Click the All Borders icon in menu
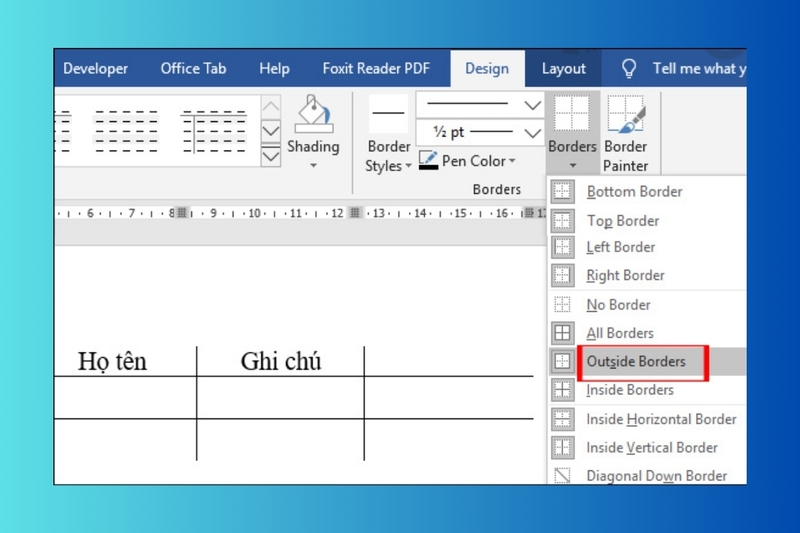Viewport: 800px width, 533px height. pyautogui.click(x=562, y=333)
